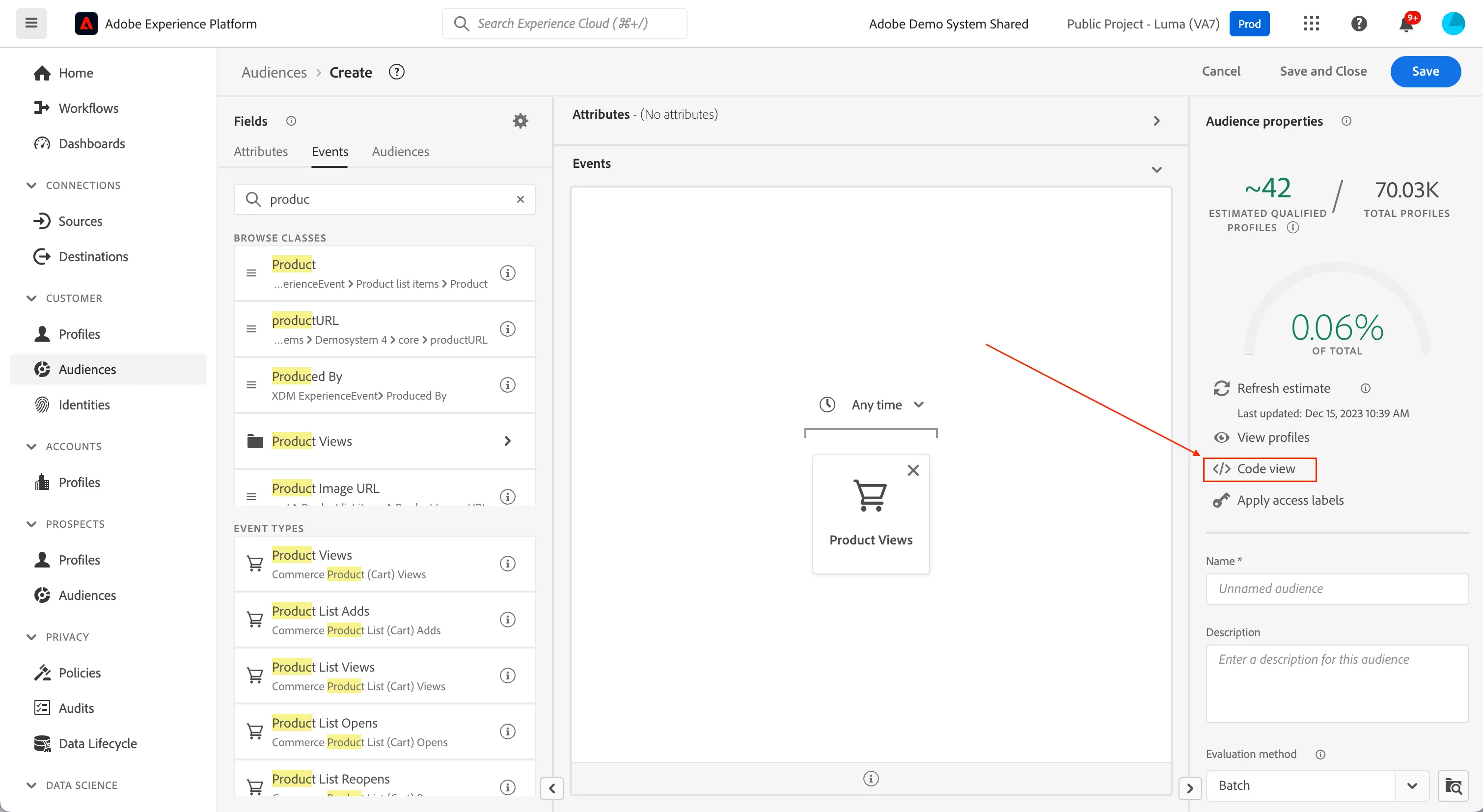Screen dimensions: 1483x812
Task: Show info for productURL field
Action: click(507, 328)
